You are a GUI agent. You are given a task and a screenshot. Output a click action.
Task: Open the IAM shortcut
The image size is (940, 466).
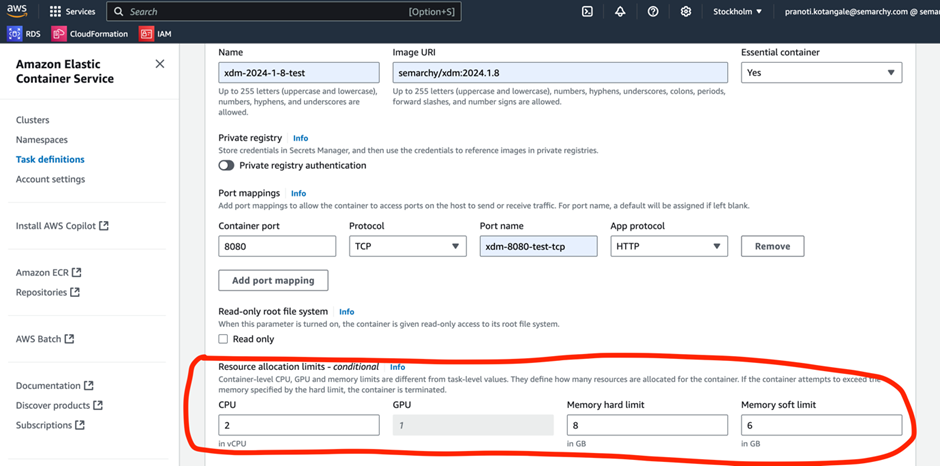click(155, 34)
